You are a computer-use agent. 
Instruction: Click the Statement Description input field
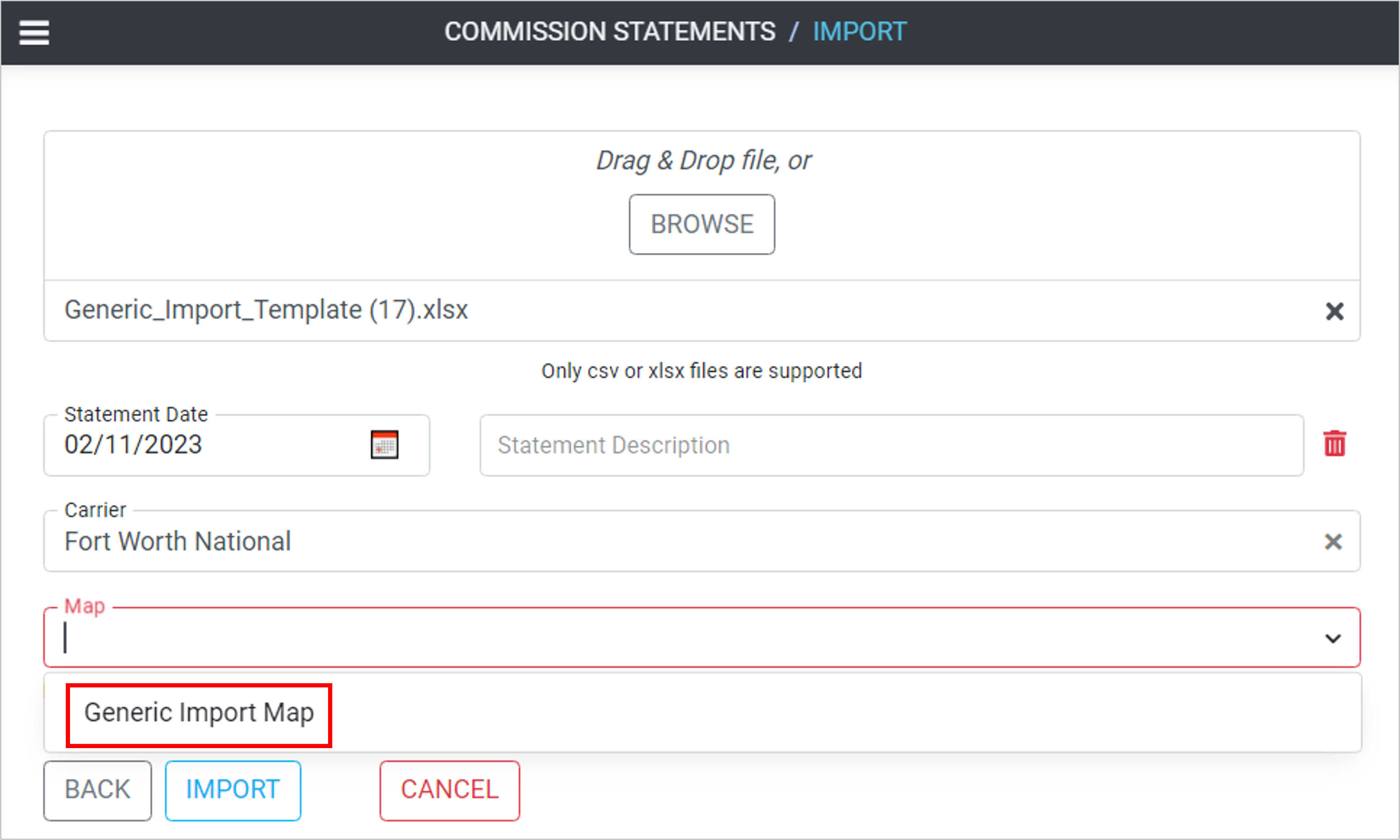click(891, 445)
